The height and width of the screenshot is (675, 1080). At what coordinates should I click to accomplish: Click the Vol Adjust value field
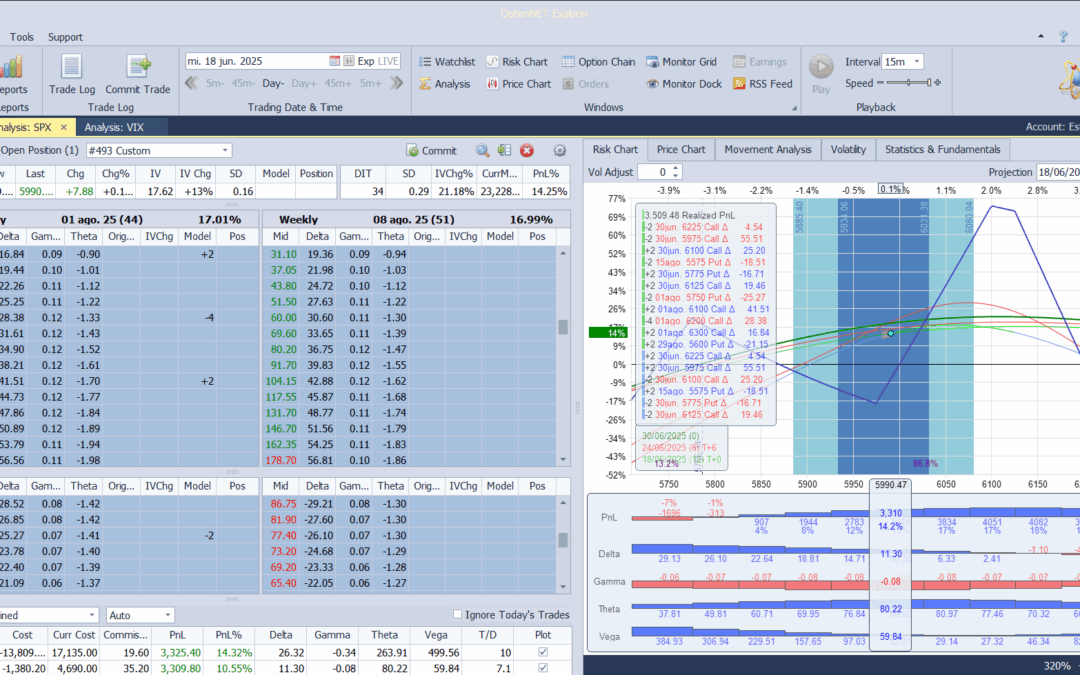click(654, 172)
